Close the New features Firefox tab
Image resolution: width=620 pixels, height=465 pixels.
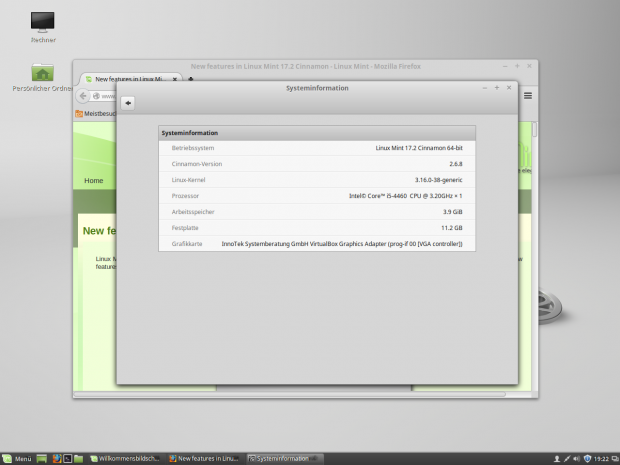(175, 79)
